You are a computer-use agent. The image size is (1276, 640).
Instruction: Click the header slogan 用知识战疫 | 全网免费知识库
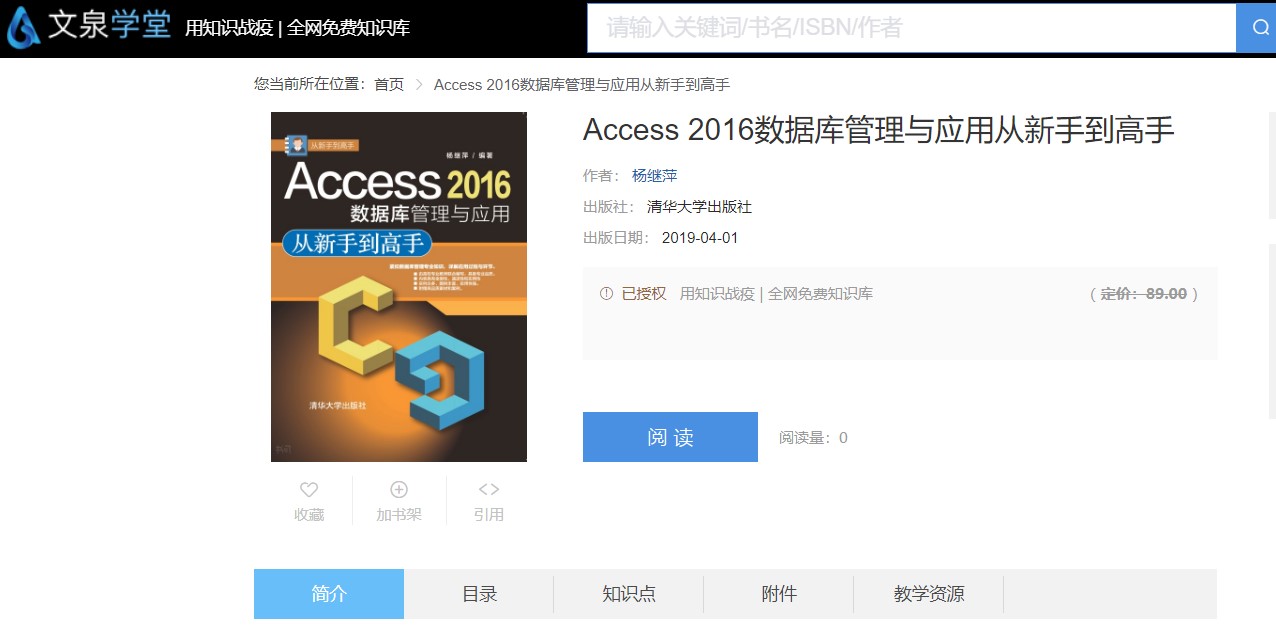[x=297, y=28]
